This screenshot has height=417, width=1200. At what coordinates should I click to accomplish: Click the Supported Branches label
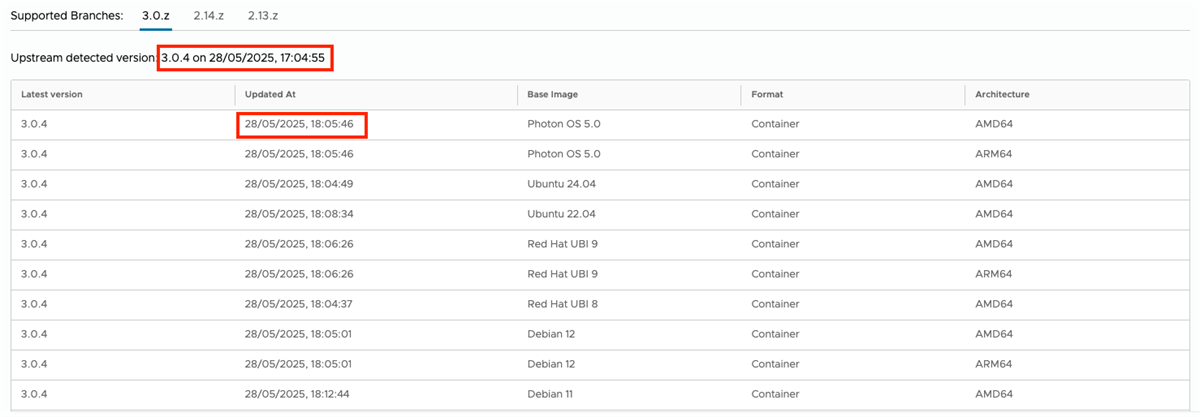click(x=67, y=16)
